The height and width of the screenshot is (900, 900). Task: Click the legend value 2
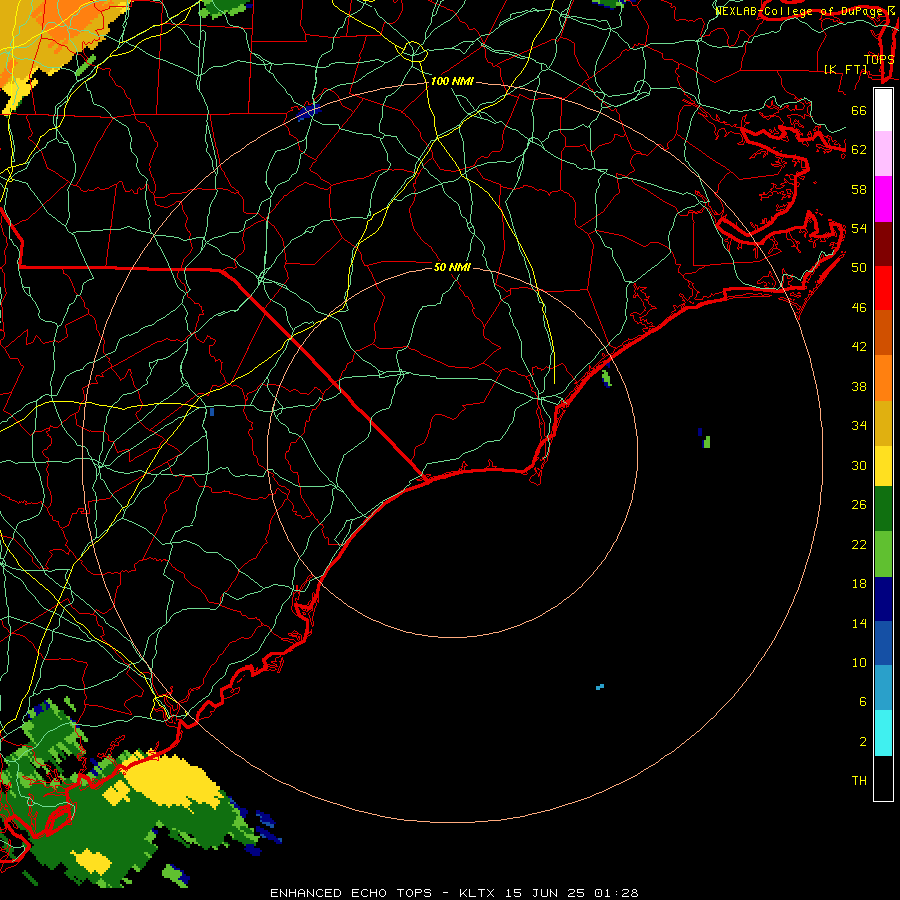click(863, 741)
